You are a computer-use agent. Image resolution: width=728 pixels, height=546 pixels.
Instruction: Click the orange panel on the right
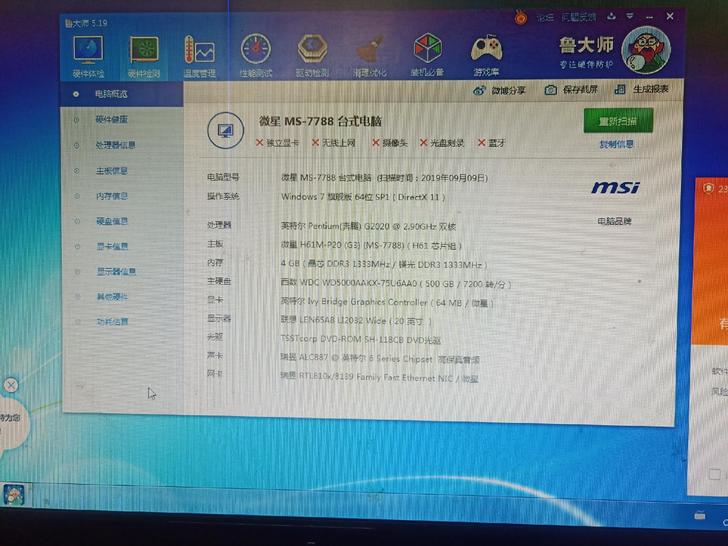[x=710, y=261]
